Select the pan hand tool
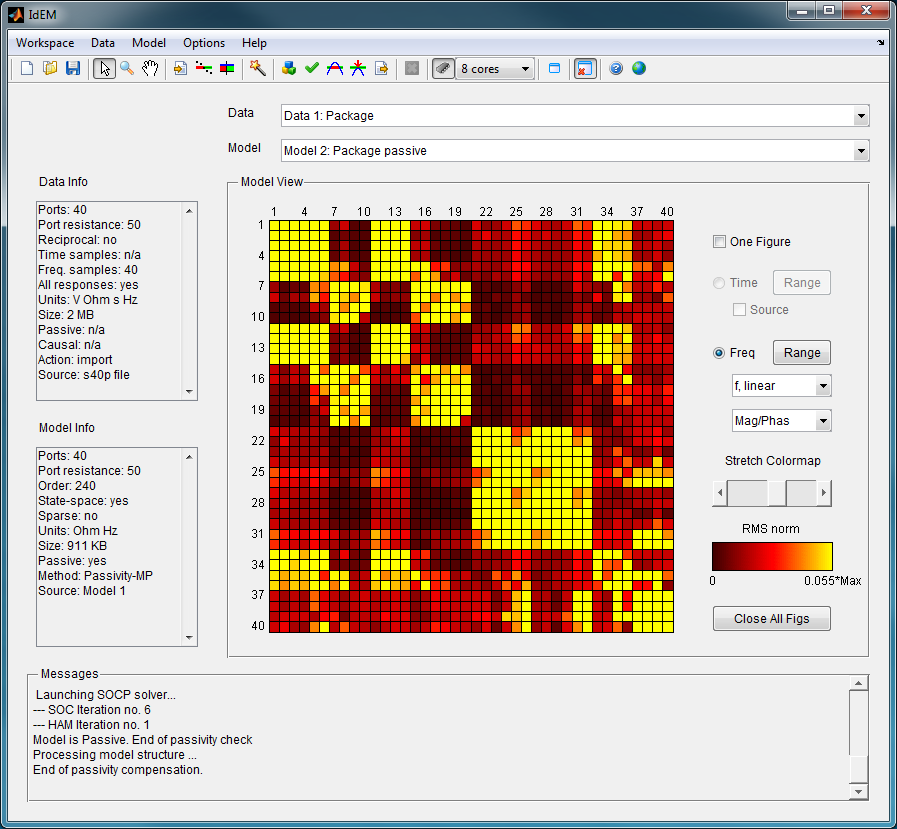This screenshot has width=897, height=829. (x=150, y=69)
